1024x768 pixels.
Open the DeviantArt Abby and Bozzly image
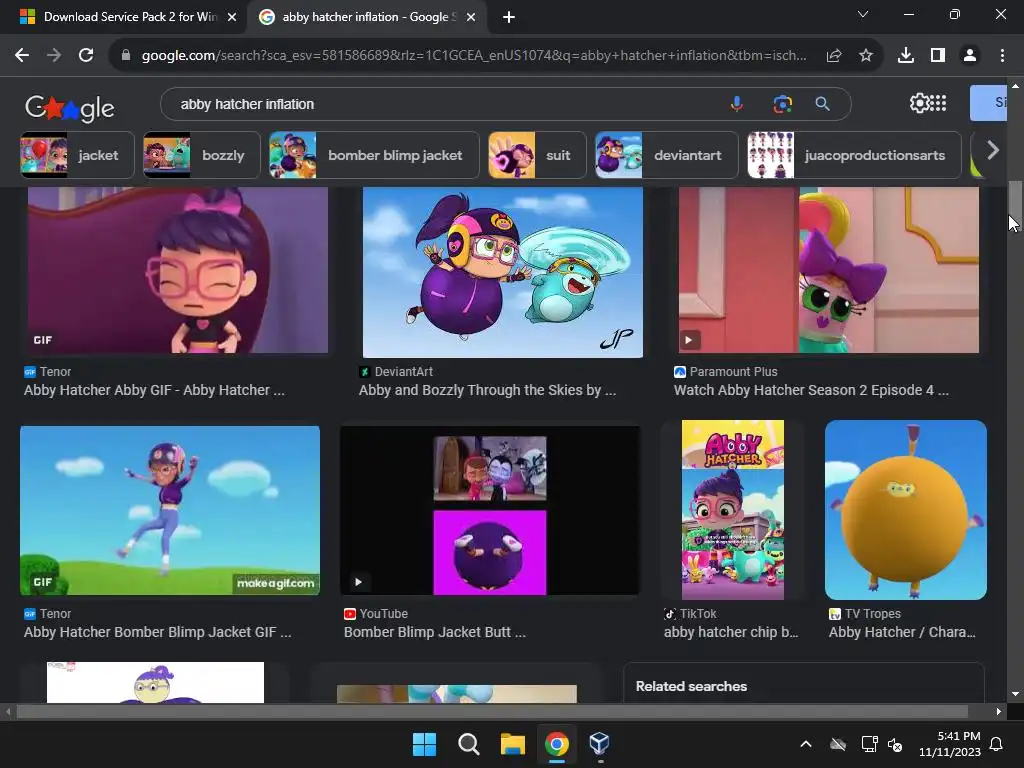503,272
